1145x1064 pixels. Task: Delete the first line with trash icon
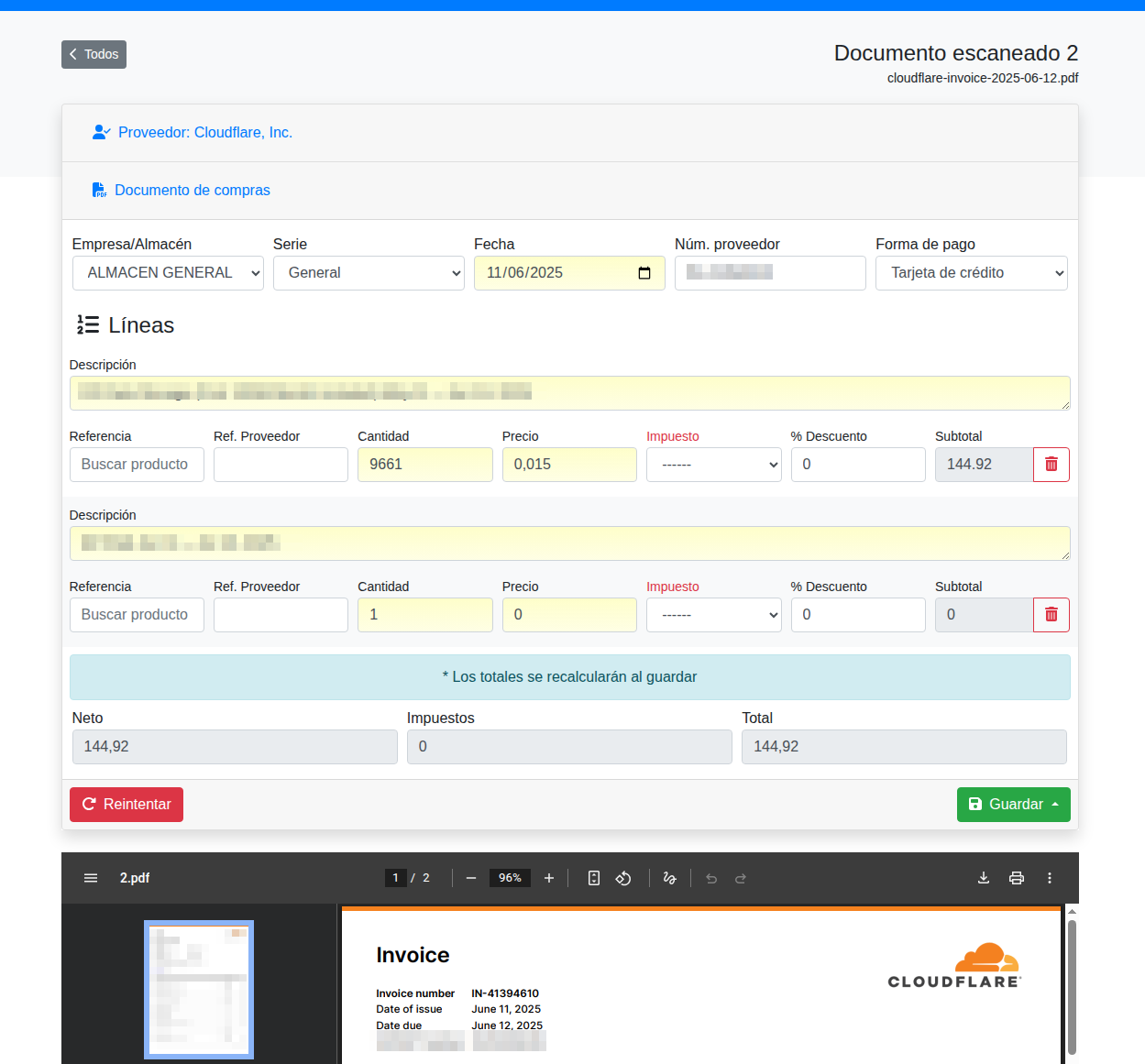click(x=1051, y=465)
